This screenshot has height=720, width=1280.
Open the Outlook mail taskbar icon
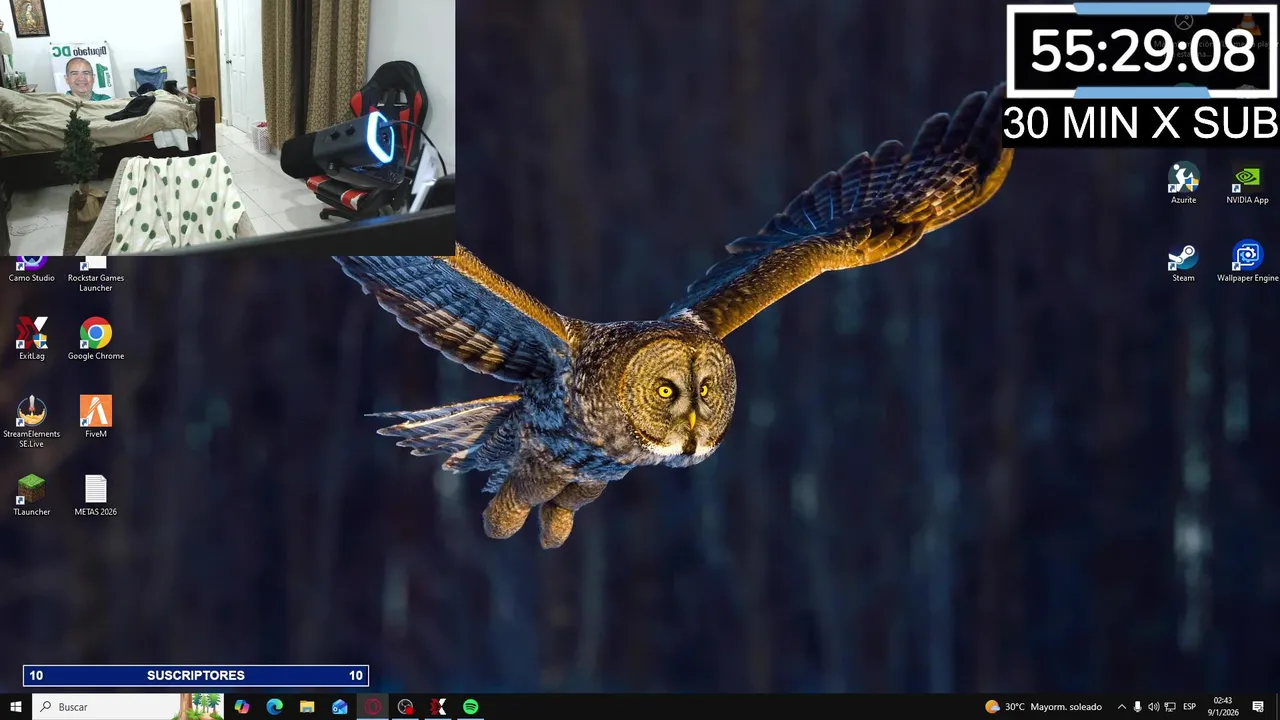[x=340, y=707]
